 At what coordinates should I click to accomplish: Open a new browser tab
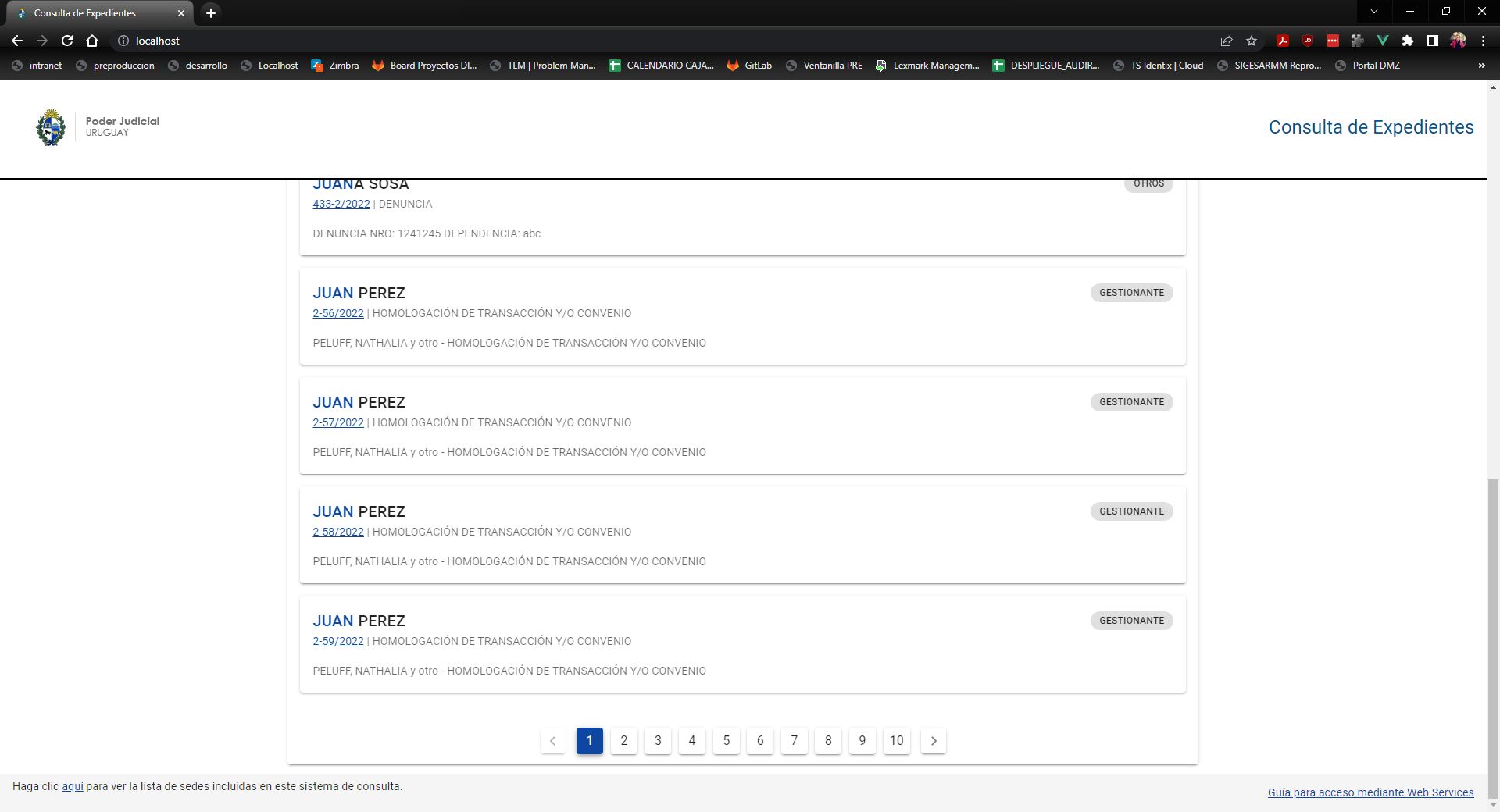[x=210, y=12]
